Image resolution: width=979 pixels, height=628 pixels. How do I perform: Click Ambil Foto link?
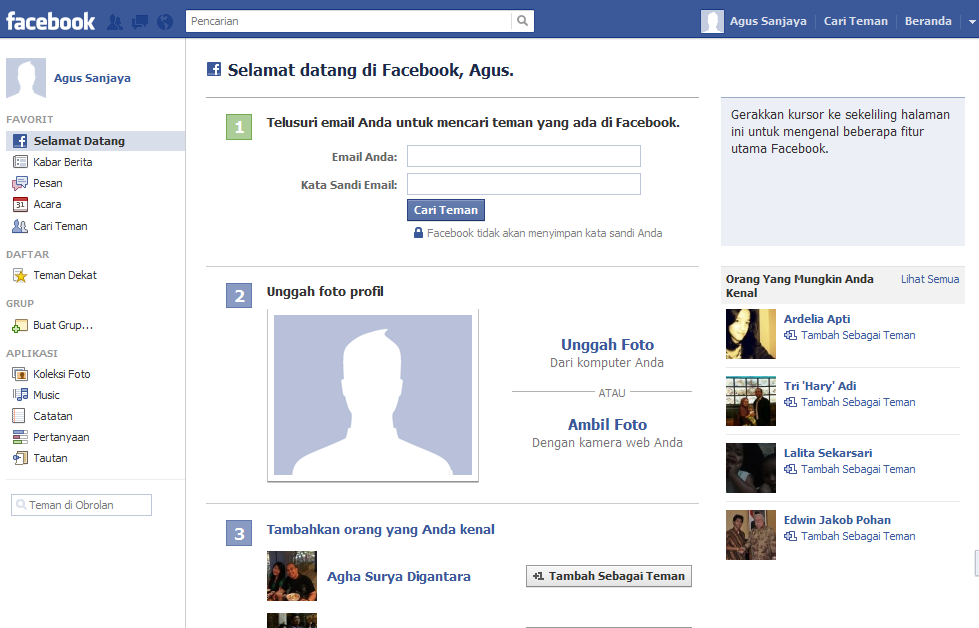click(x=608, y=424)
